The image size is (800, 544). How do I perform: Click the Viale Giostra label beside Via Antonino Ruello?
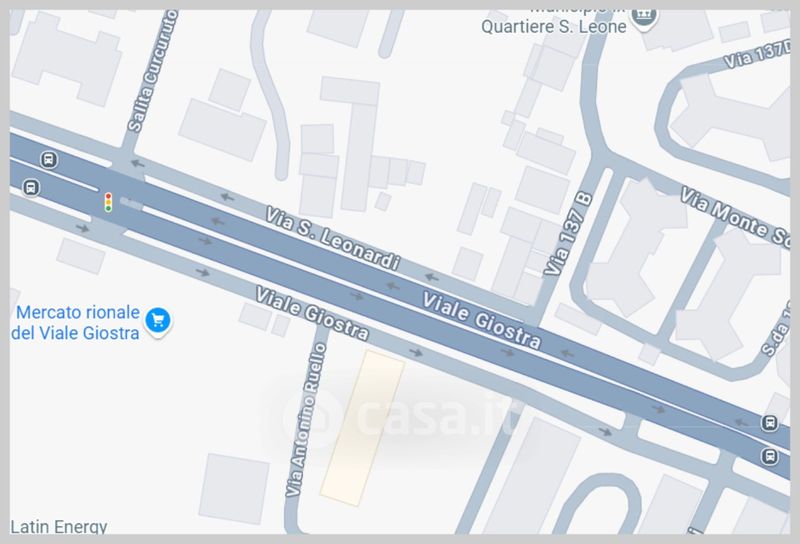point(312,313)
